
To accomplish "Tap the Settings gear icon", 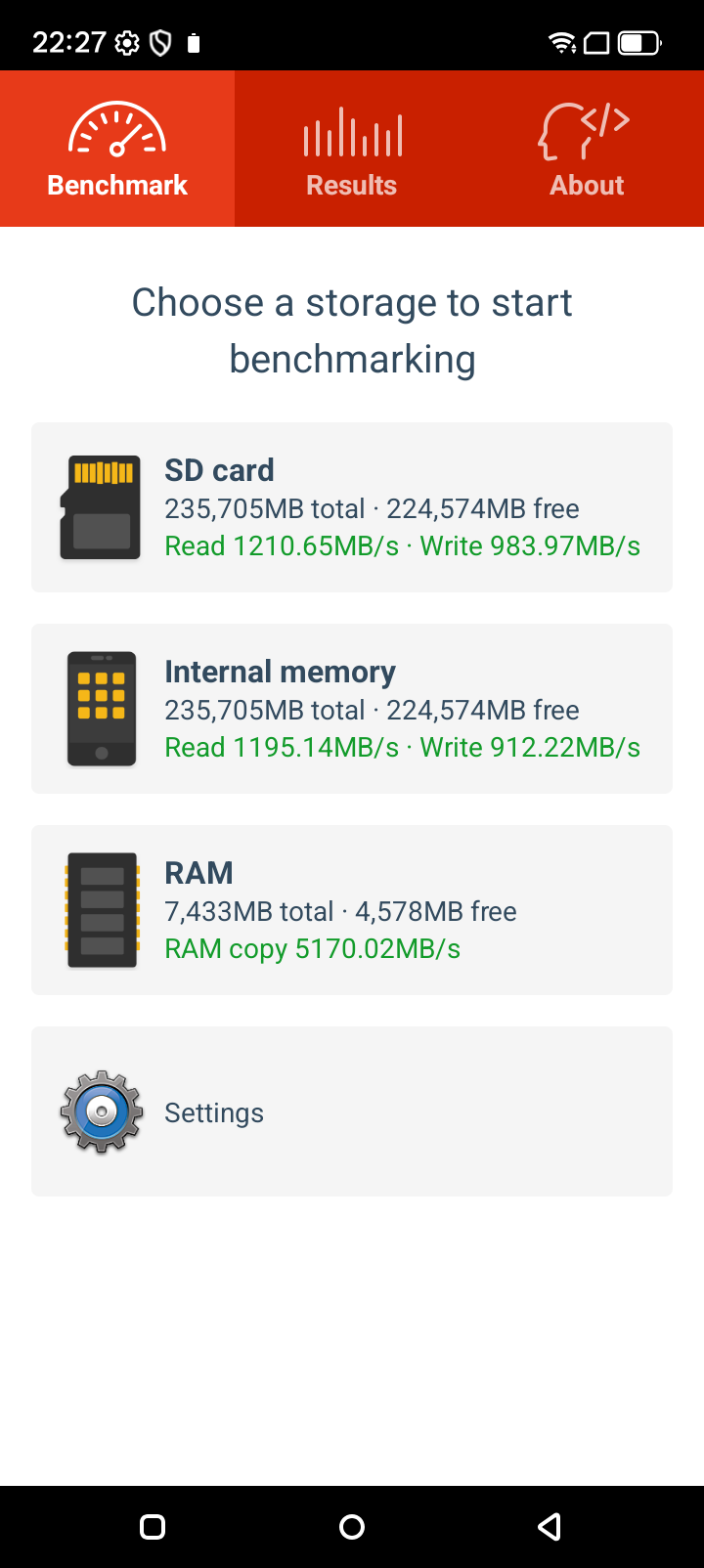I will [101, 1111].
